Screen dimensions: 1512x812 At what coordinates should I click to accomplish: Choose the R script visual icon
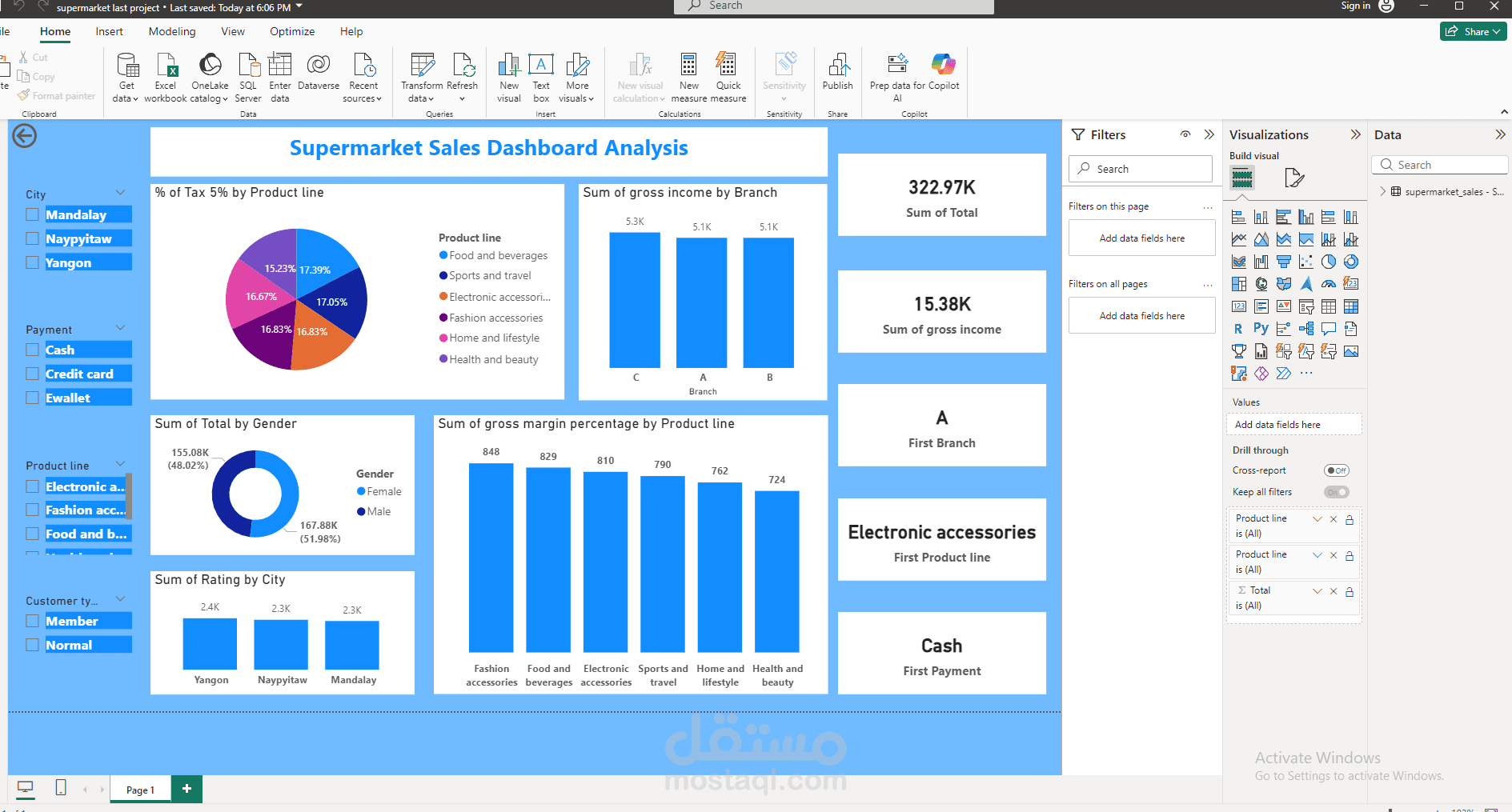[x=1237, y=328]
